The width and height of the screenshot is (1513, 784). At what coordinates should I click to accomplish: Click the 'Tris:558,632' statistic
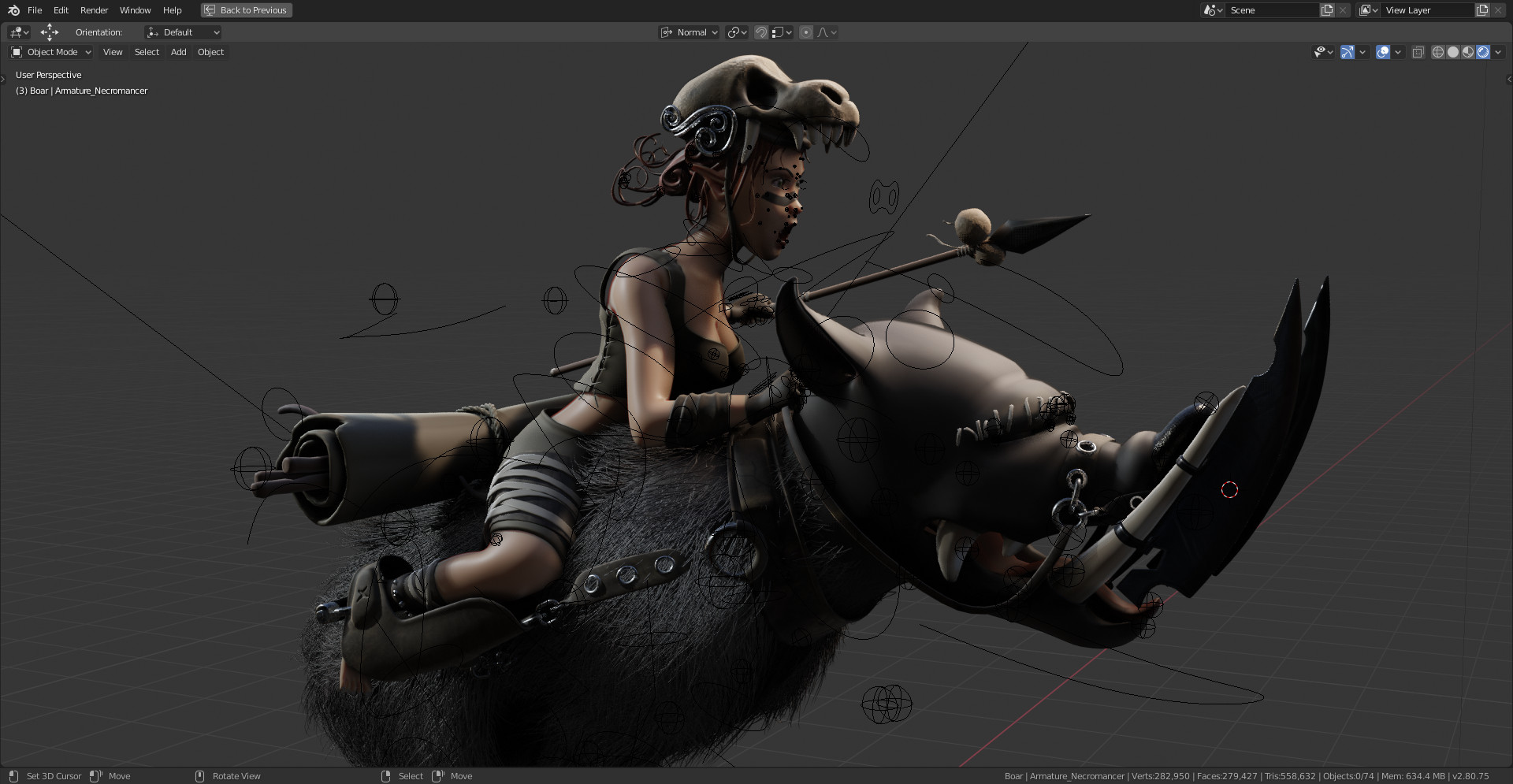coord(1290,776)
